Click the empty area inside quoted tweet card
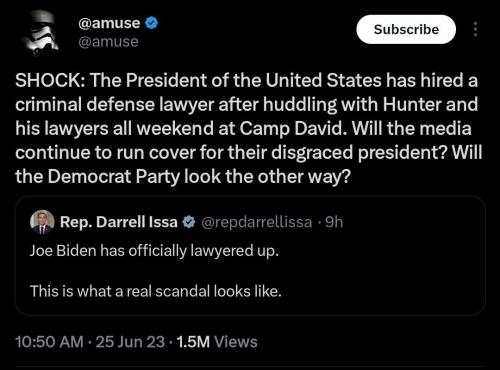This screenshot has height=370, width=500. click(383, 270)
